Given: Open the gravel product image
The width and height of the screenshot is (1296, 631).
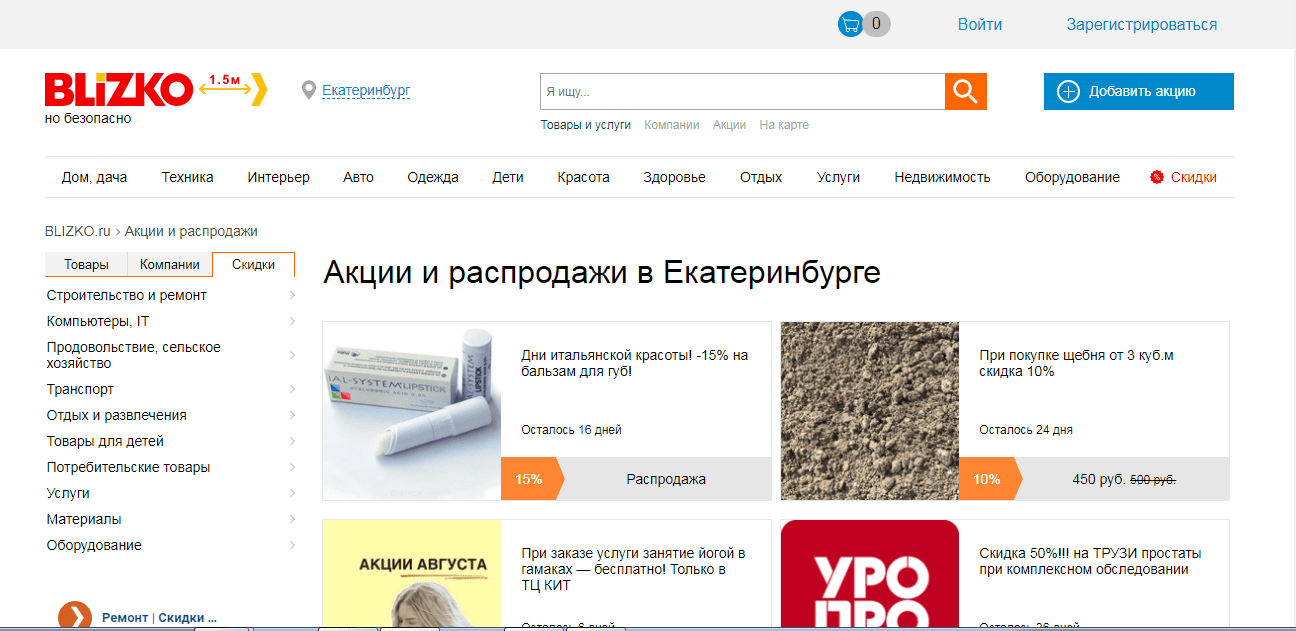Looking at the screenshot, I should pyautogui.click(x=870, y=411).
